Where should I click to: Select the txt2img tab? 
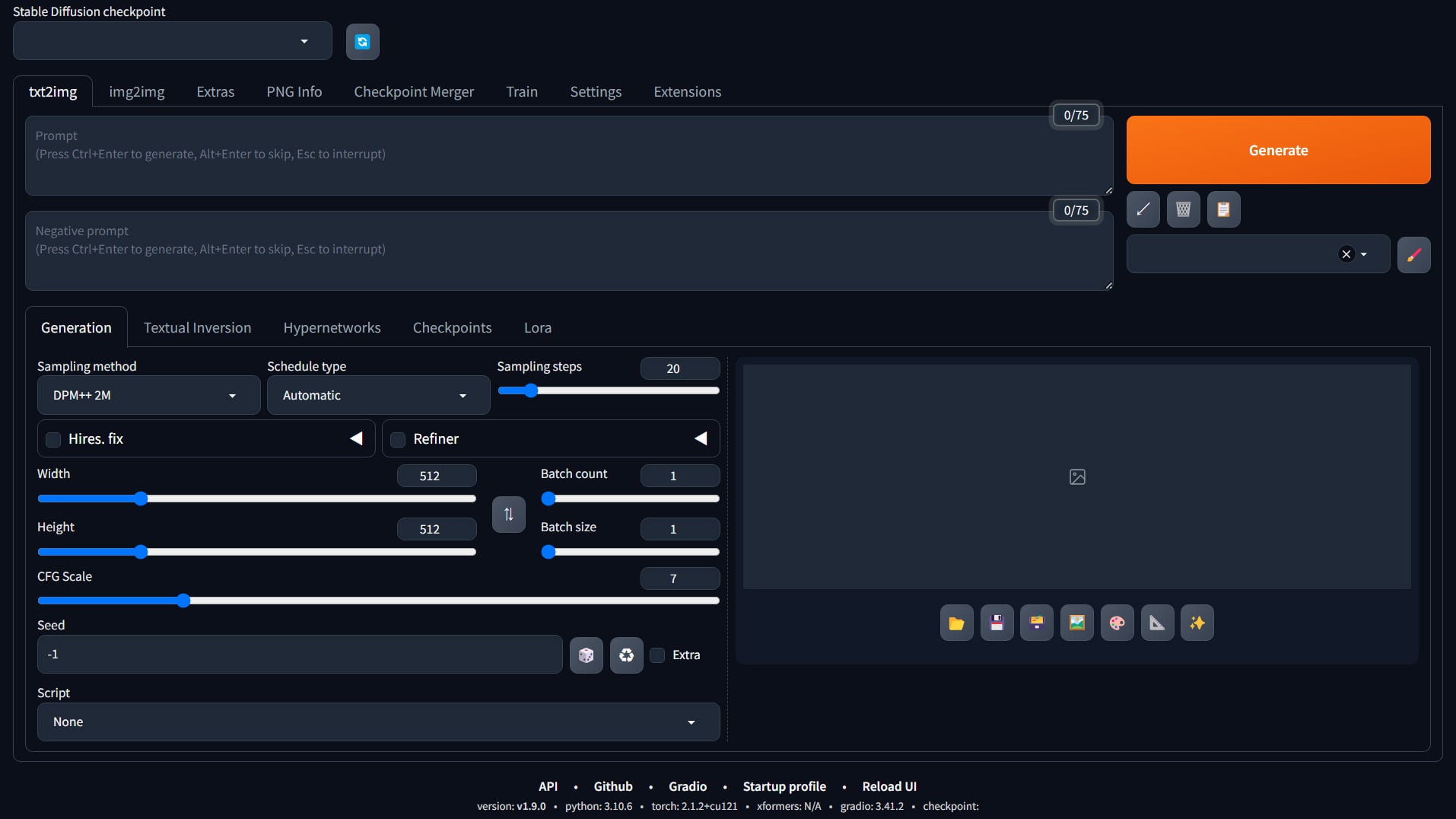pos(53,91)
